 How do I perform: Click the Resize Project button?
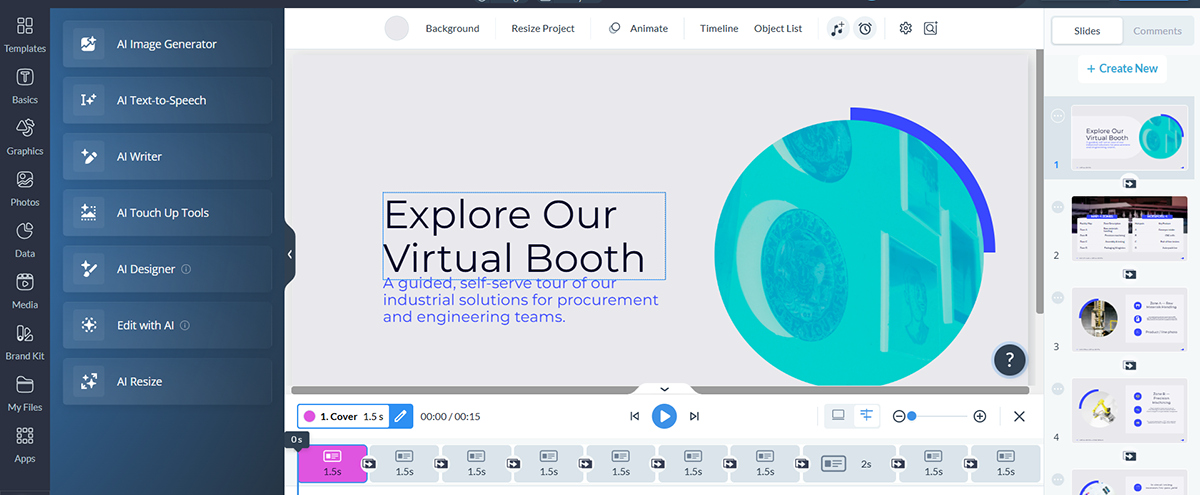point(542,29)
